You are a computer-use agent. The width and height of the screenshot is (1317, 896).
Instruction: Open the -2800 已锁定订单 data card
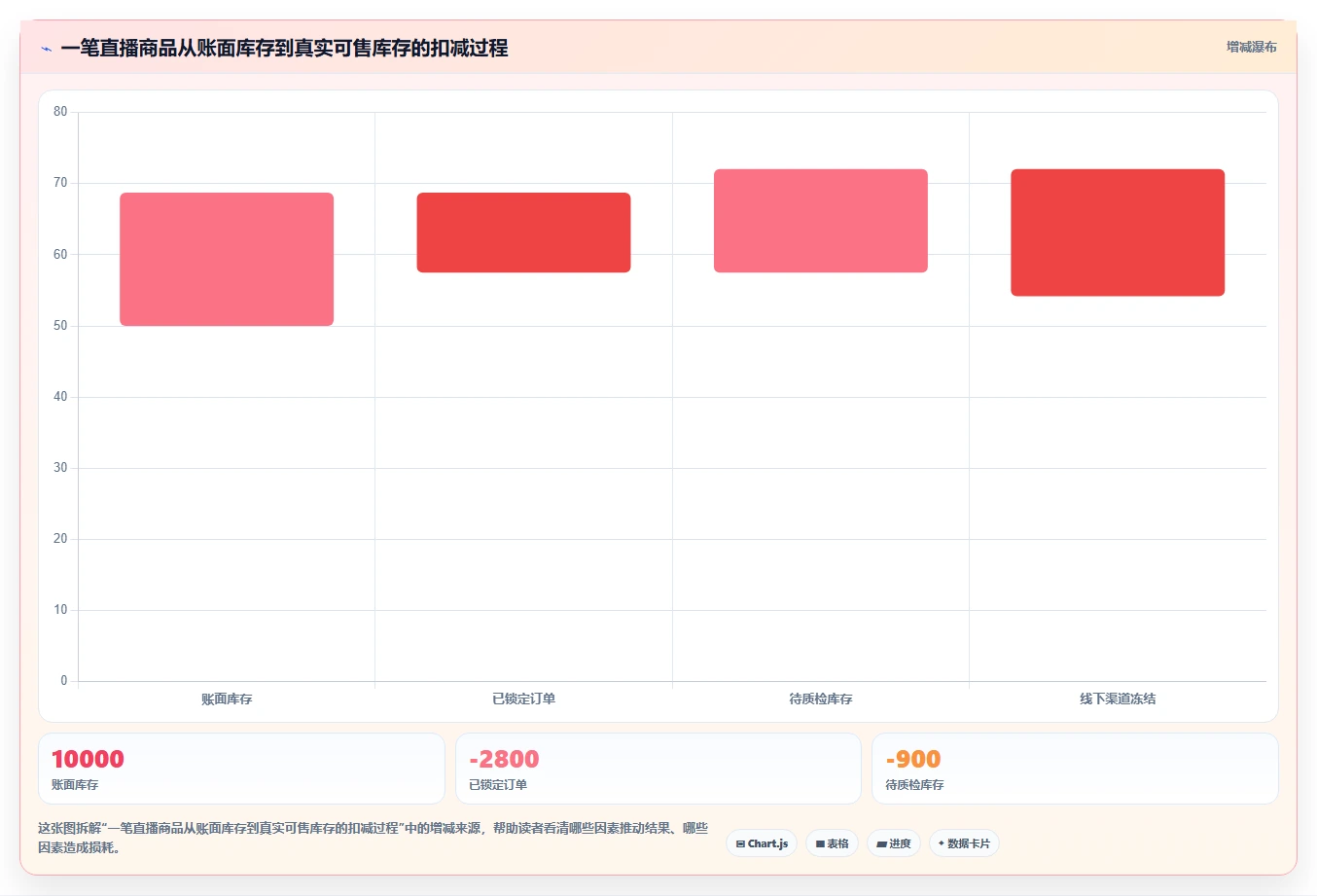(658, 769)
